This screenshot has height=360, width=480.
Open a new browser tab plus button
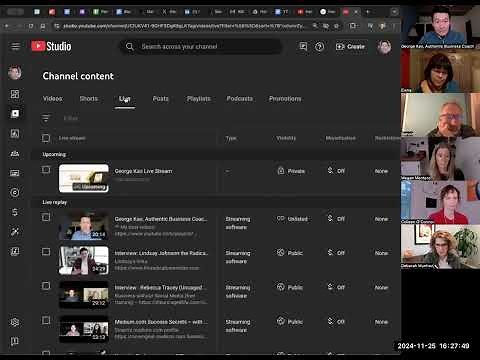click(x=368, y=12)
